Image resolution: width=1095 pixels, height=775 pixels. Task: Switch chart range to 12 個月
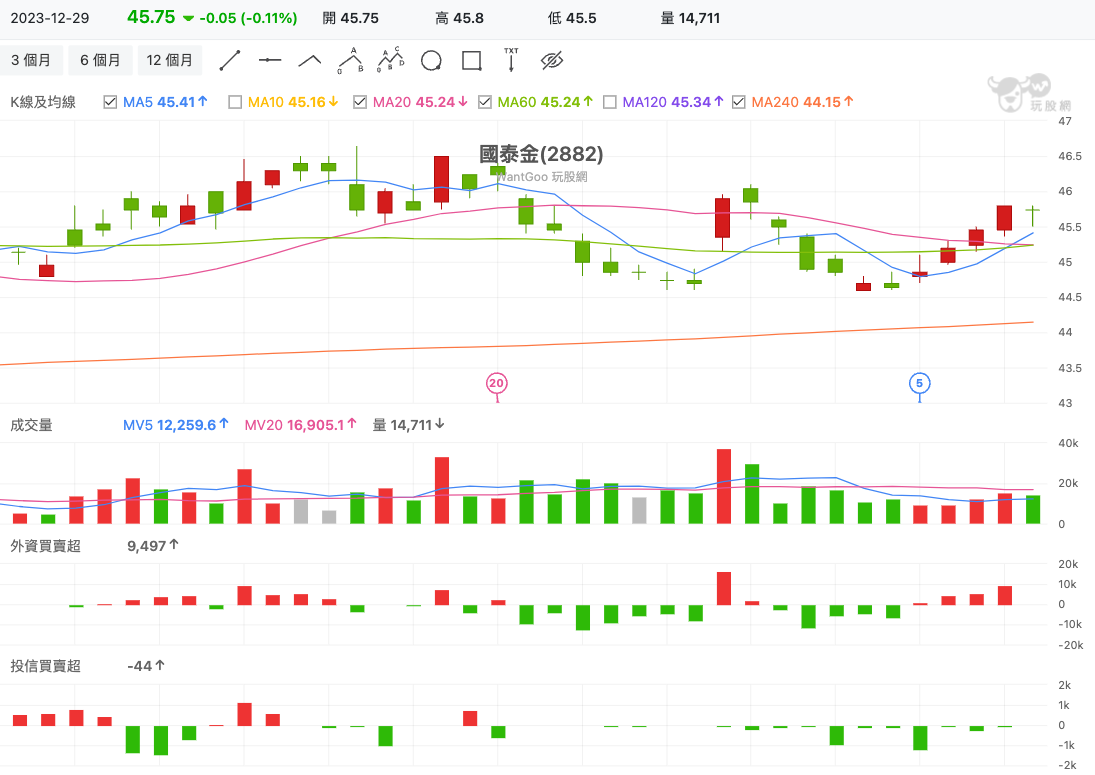[170, 60]
